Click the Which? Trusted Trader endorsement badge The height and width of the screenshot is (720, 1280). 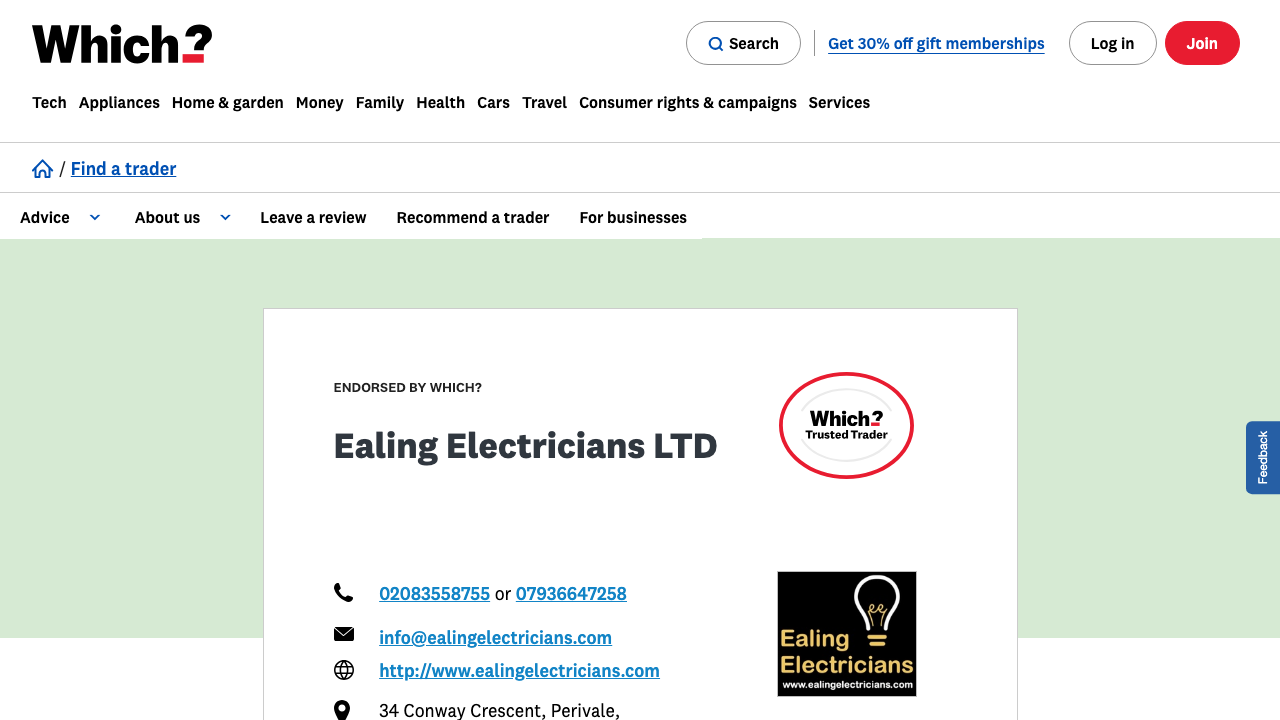845,425
